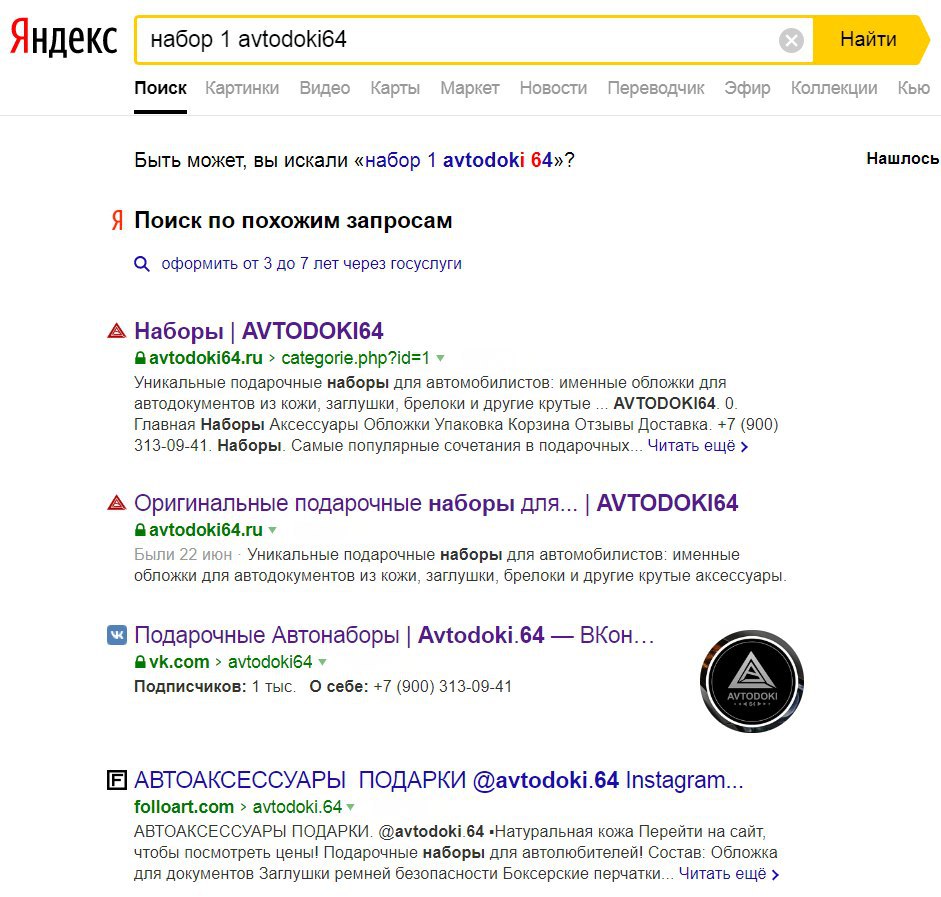Open the Карты tab
Screen dimensions: 941x897
(395, 88)
